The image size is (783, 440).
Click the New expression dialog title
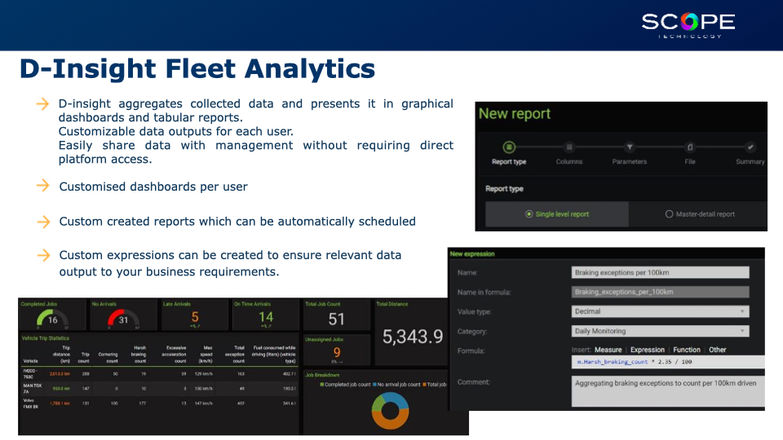click(x=472, y=254)
